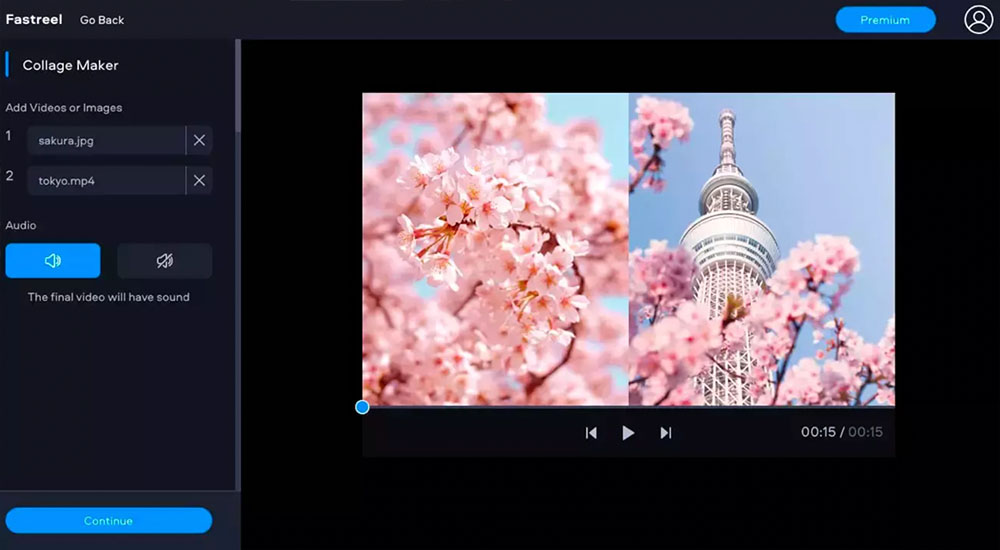The image size is (1000, 550).
Task: Remove tokyo.mp4 with its X icon
Action: pyautogui.click(x=200, y=181)
